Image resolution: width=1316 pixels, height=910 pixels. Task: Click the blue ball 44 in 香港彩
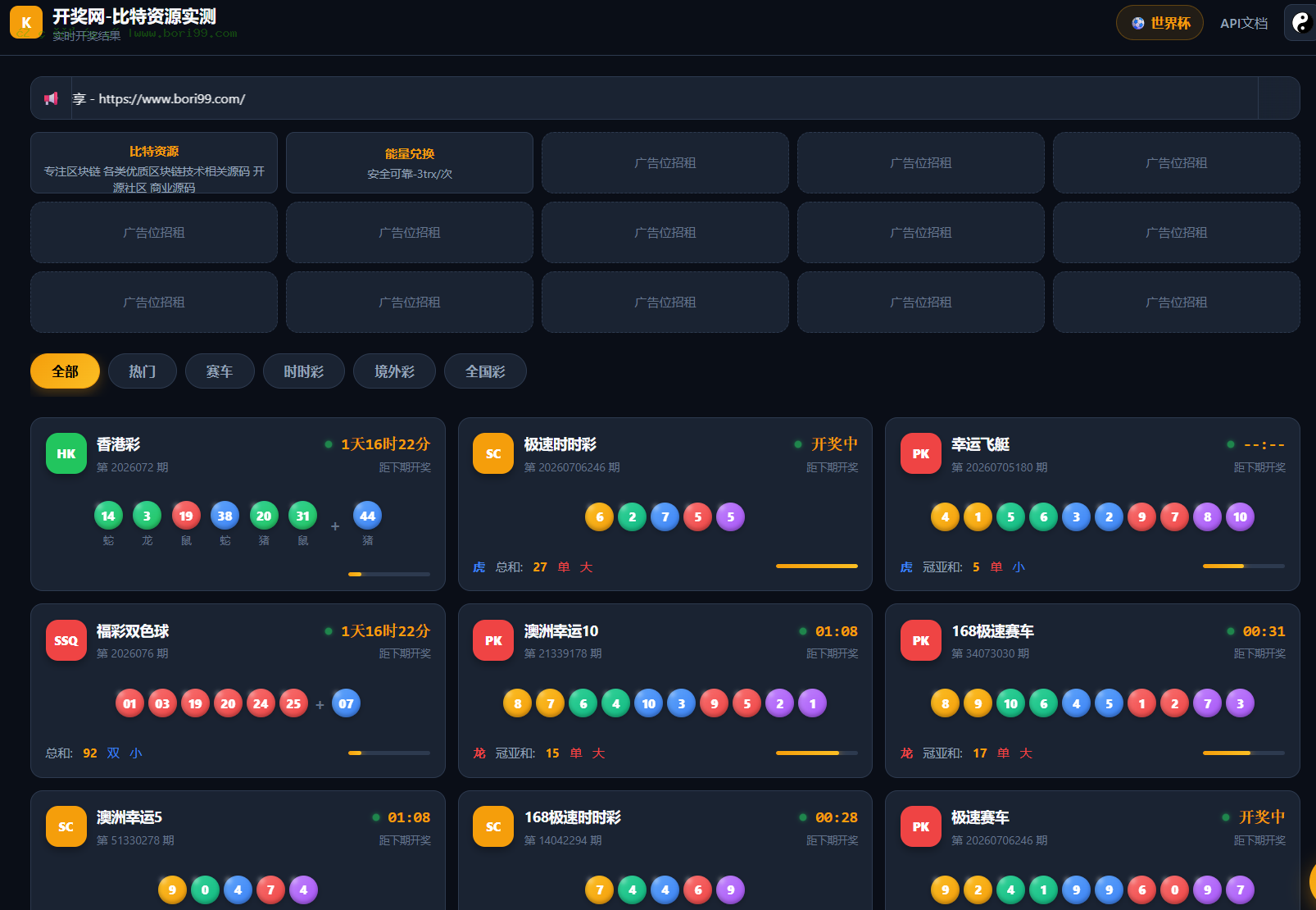coord(368,516)
